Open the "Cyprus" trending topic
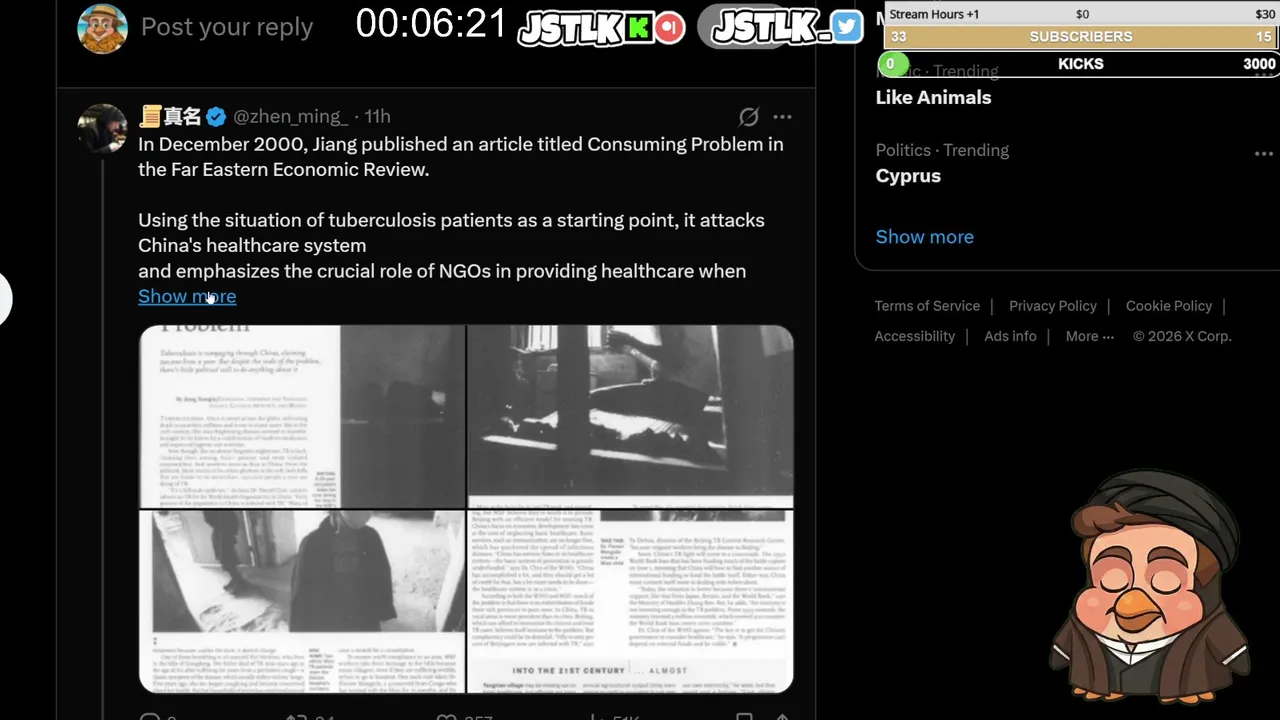1280x720 pixels. pos(908,175)
